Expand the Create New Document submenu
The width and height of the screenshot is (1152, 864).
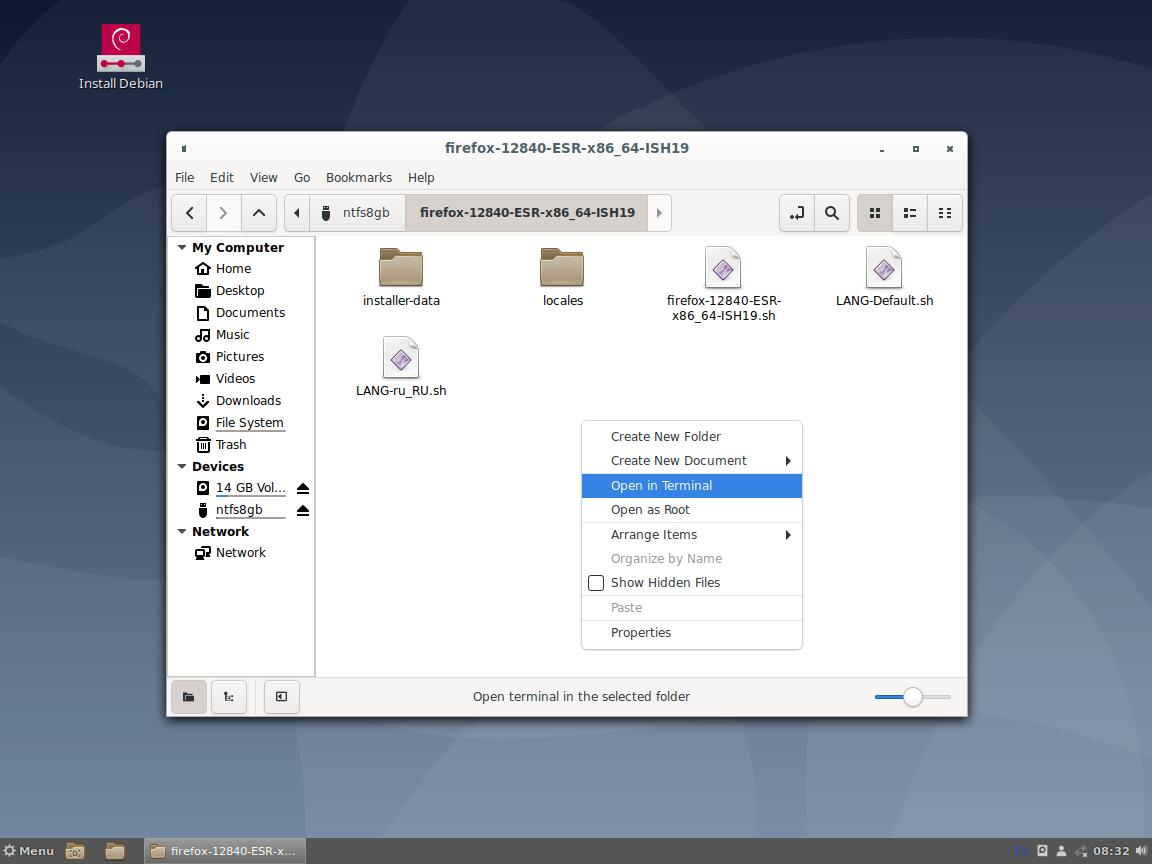(x=691, y=461)
